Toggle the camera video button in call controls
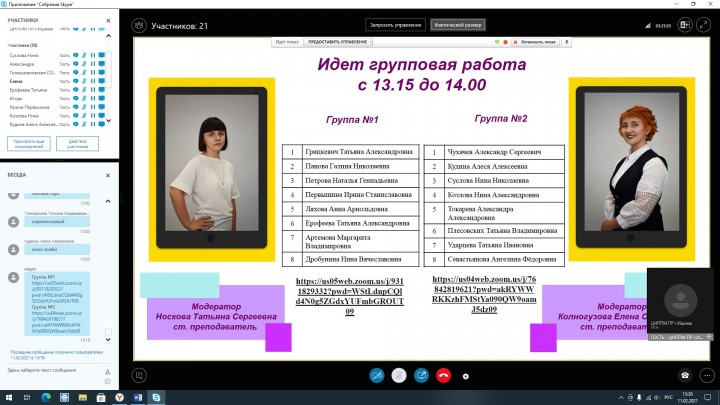 pos(376,376)
